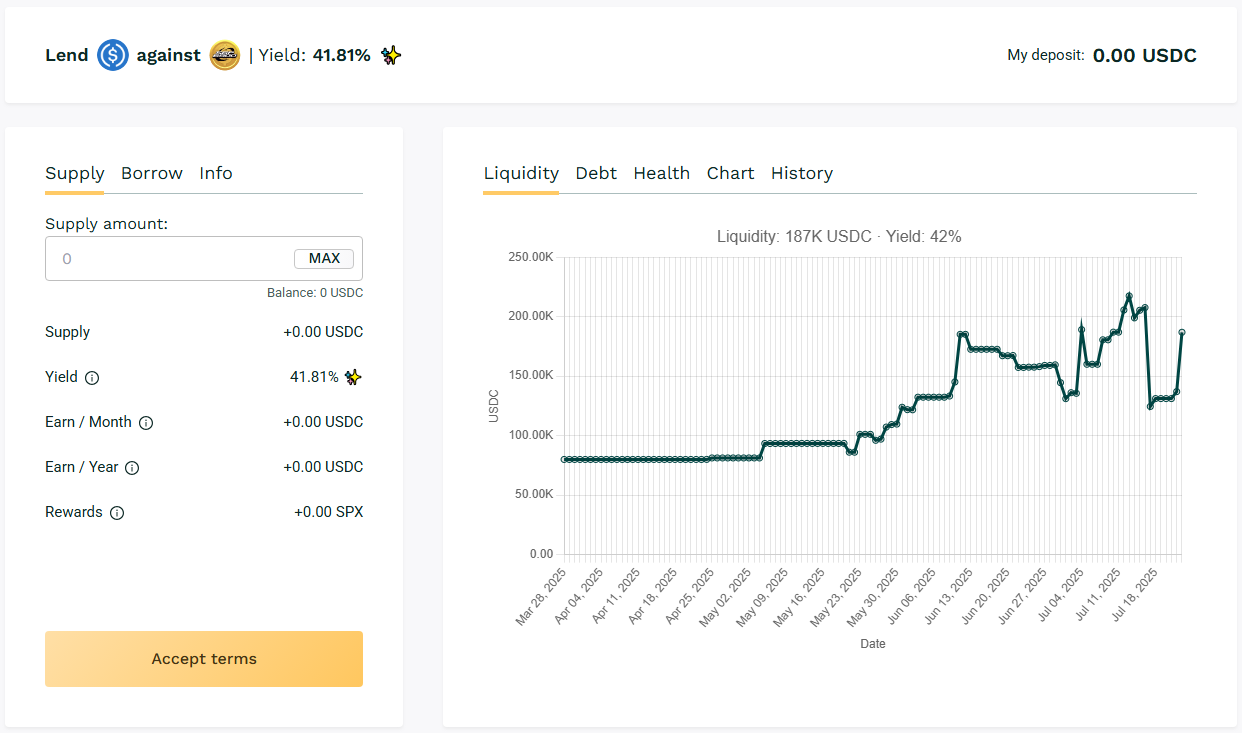
Task: Click the '100.00K' y-axis label
Action: [531, 435]
